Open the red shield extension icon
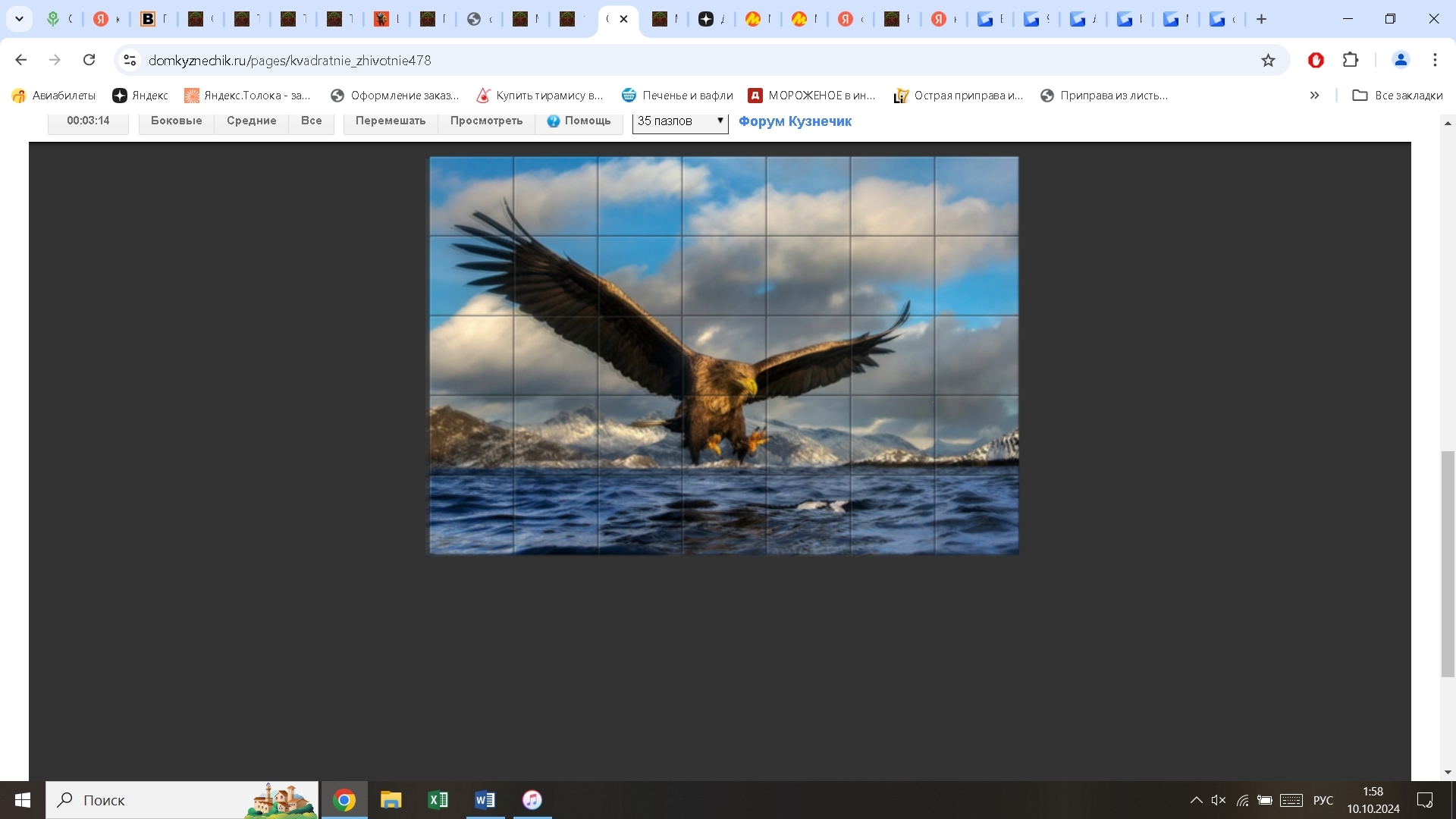Viewport: 1456px width, 819px height. click(x=1316, y=60)
